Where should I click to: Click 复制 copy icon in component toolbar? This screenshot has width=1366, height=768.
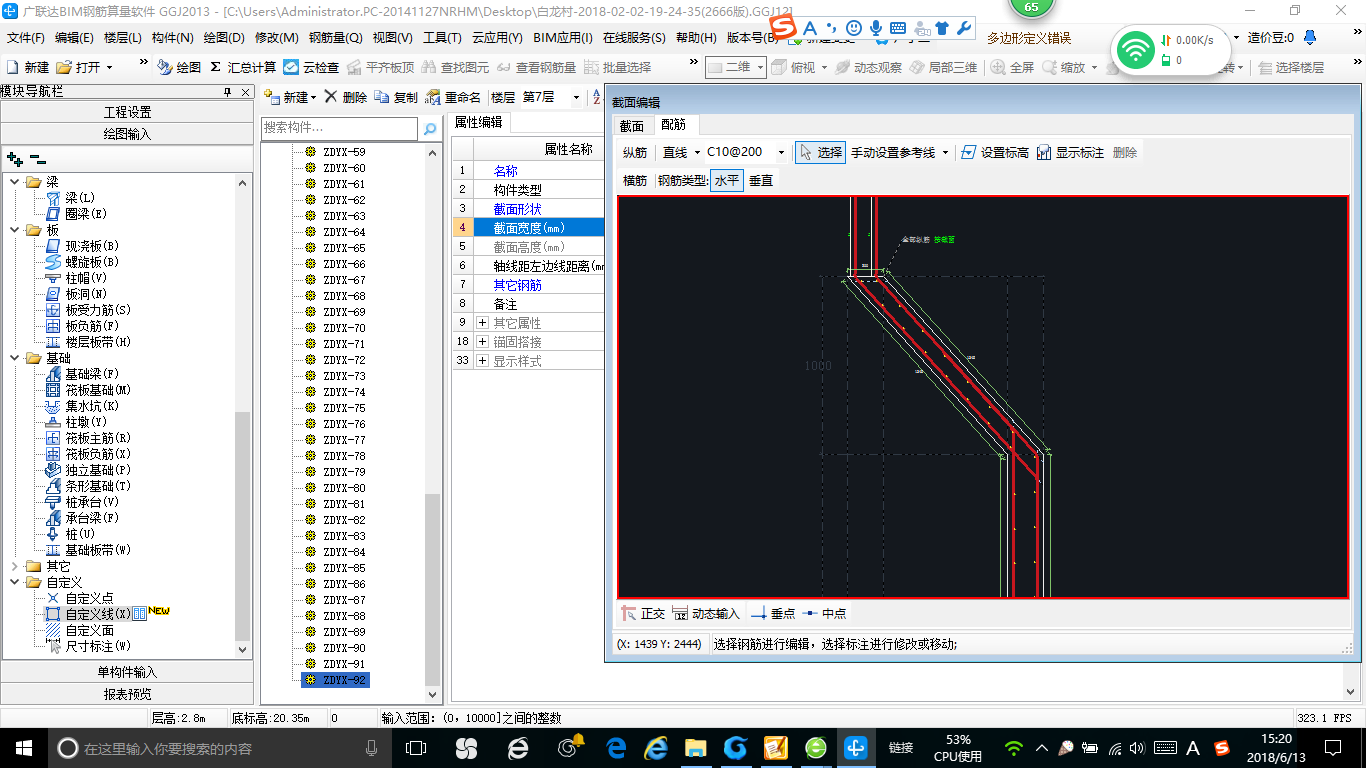click(382, 97)
